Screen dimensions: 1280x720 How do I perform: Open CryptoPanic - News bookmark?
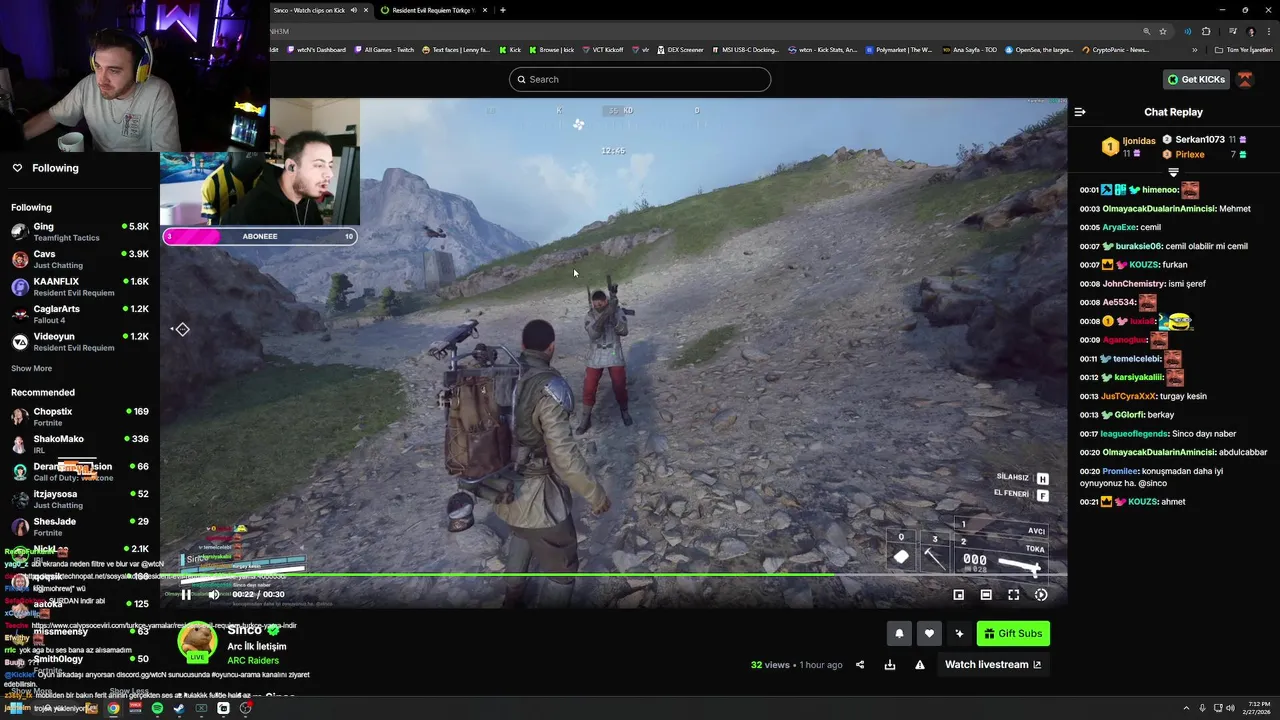click(x=1115, y=50)
